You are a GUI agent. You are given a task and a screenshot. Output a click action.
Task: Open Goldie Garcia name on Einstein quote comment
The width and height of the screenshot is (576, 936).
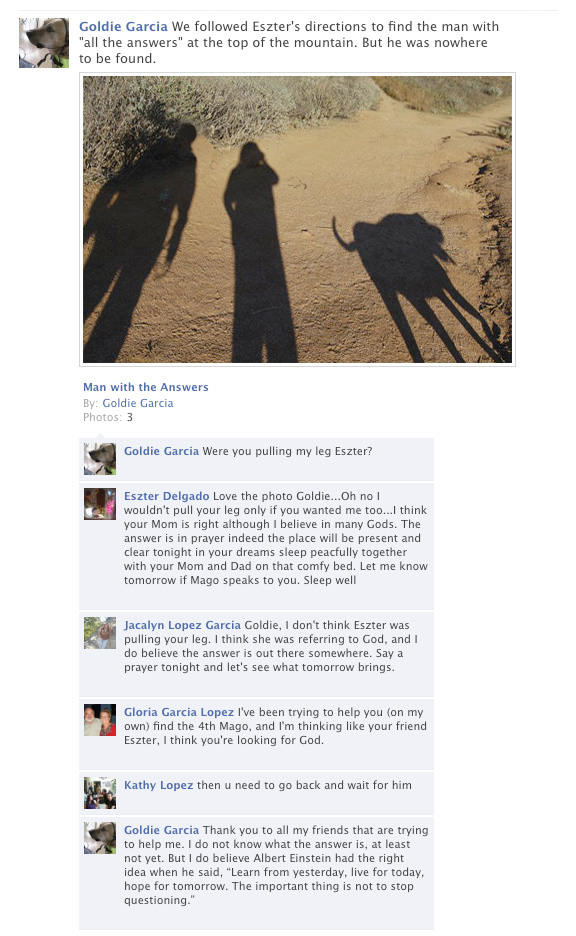click(161, 830)
